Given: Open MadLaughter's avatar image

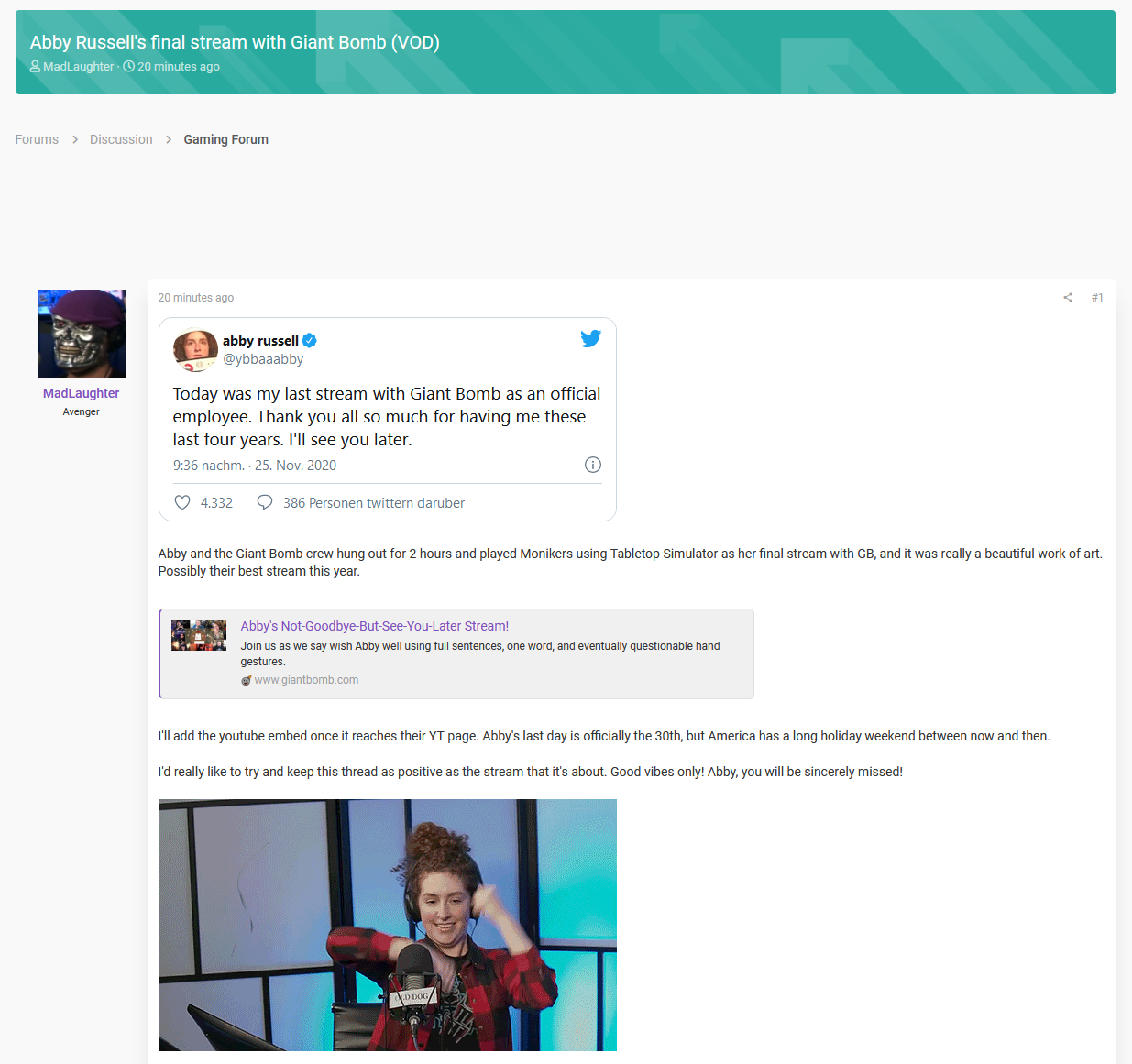Looking at the screenshot, I should click(82, 334).
